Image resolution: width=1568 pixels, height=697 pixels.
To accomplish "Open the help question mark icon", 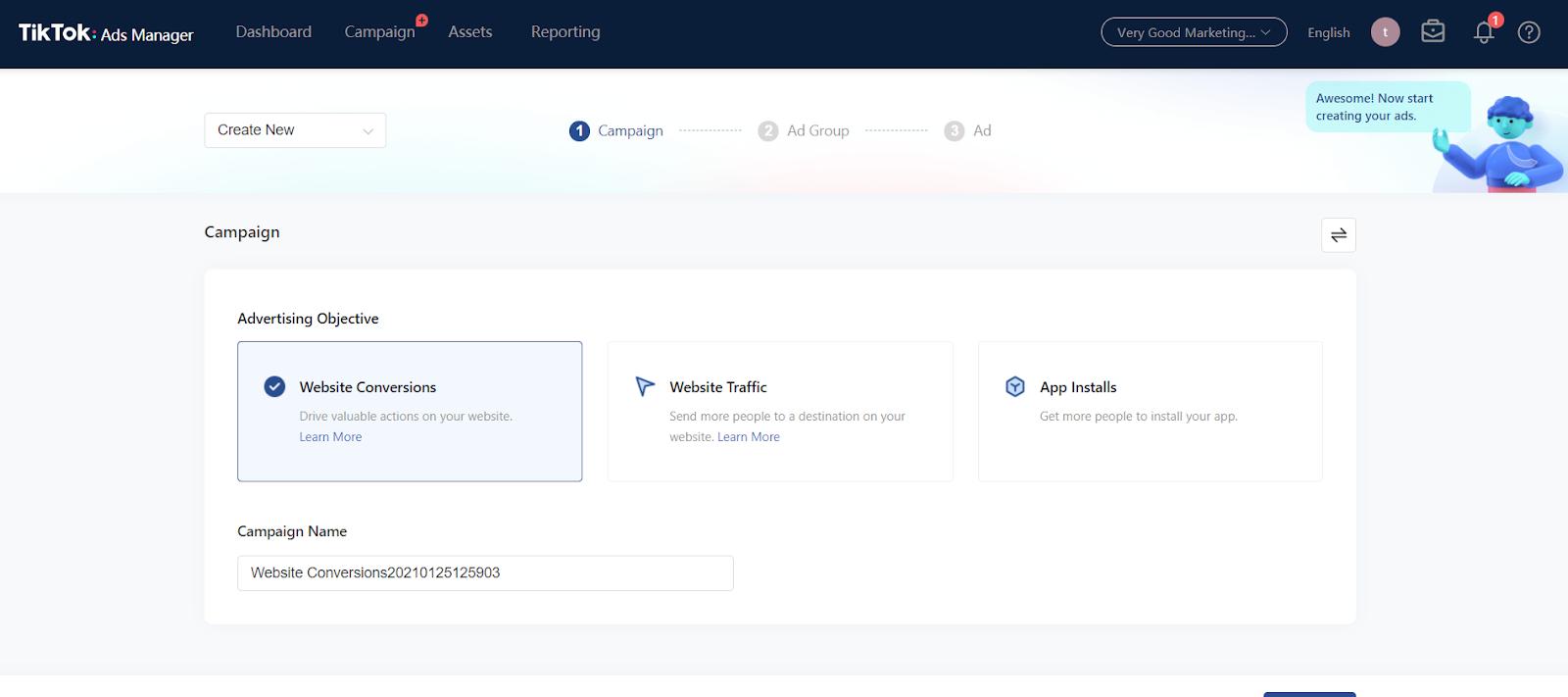I will 1529,32.
